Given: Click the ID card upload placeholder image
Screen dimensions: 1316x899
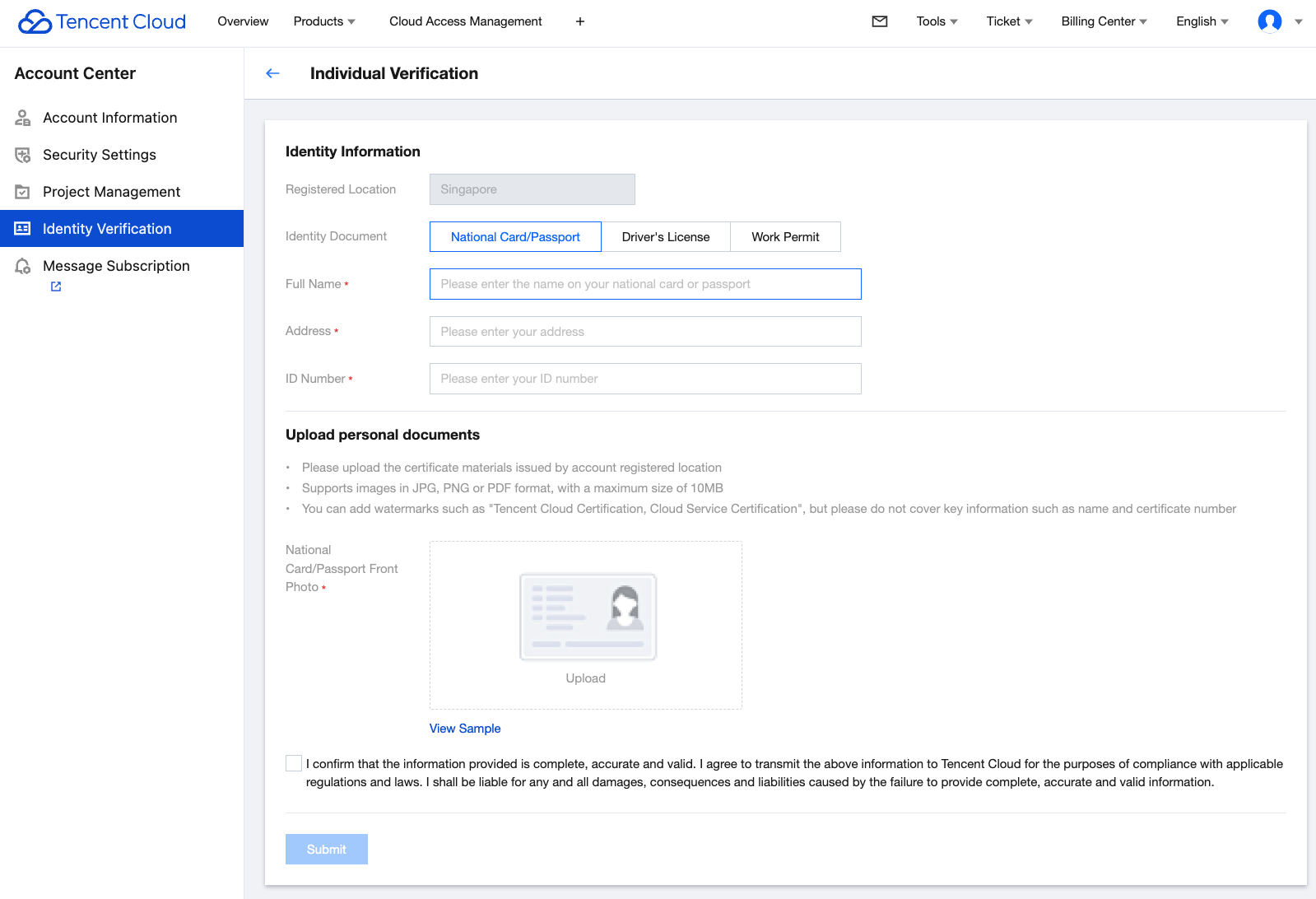Looking at the screenshot, I should [587, 617].
